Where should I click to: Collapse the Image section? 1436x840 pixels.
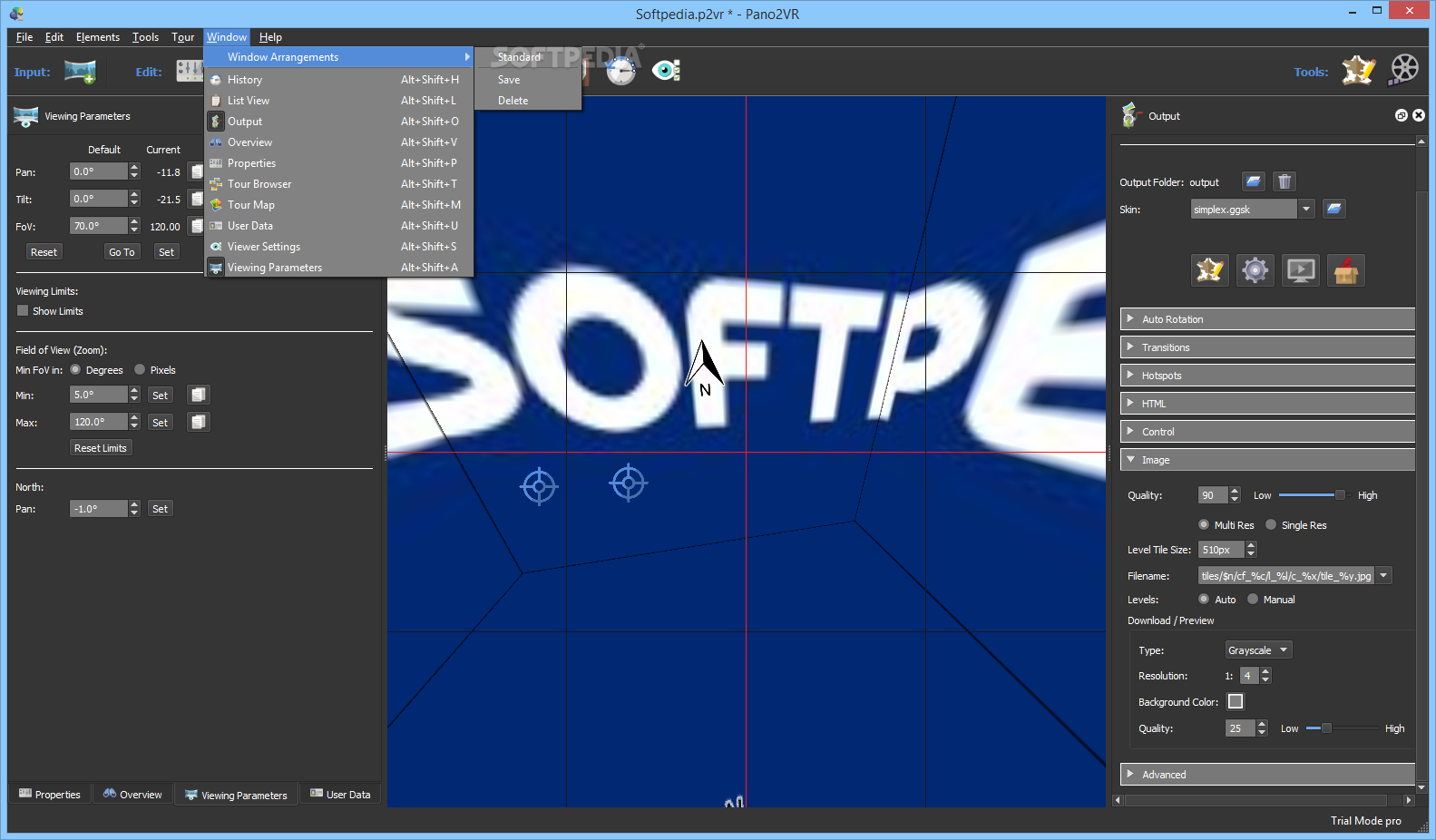click(1267, 460)
